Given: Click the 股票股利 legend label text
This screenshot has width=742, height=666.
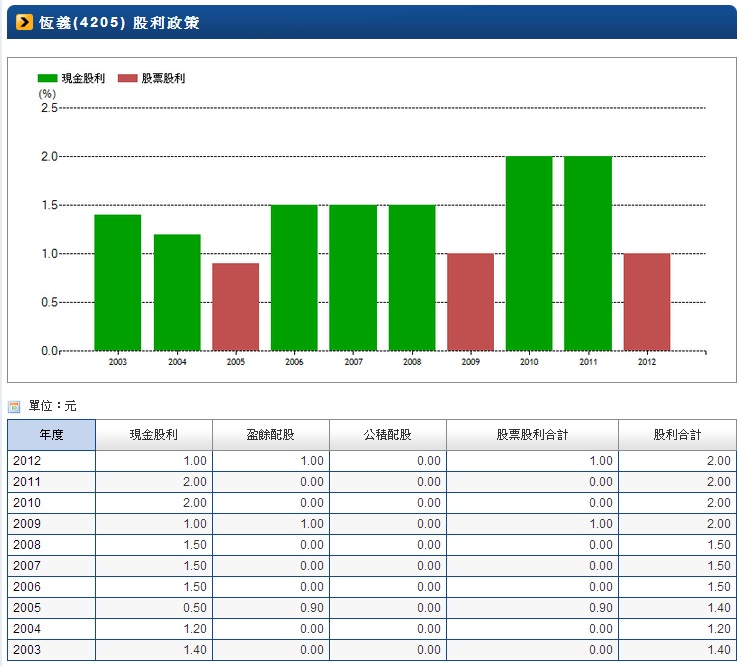Looking at the screenshot, I should 163,78.
